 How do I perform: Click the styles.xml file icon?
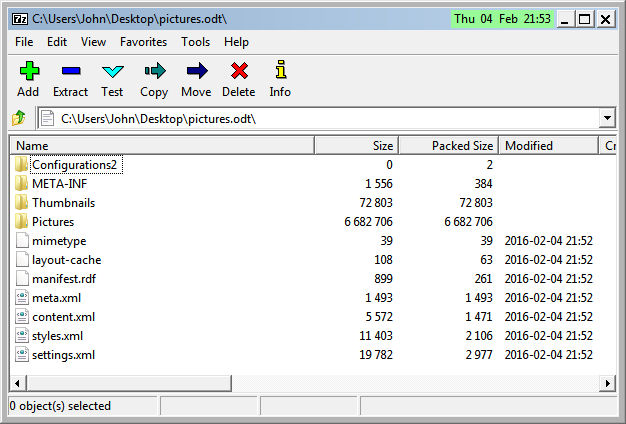click(x=22, y=336)
